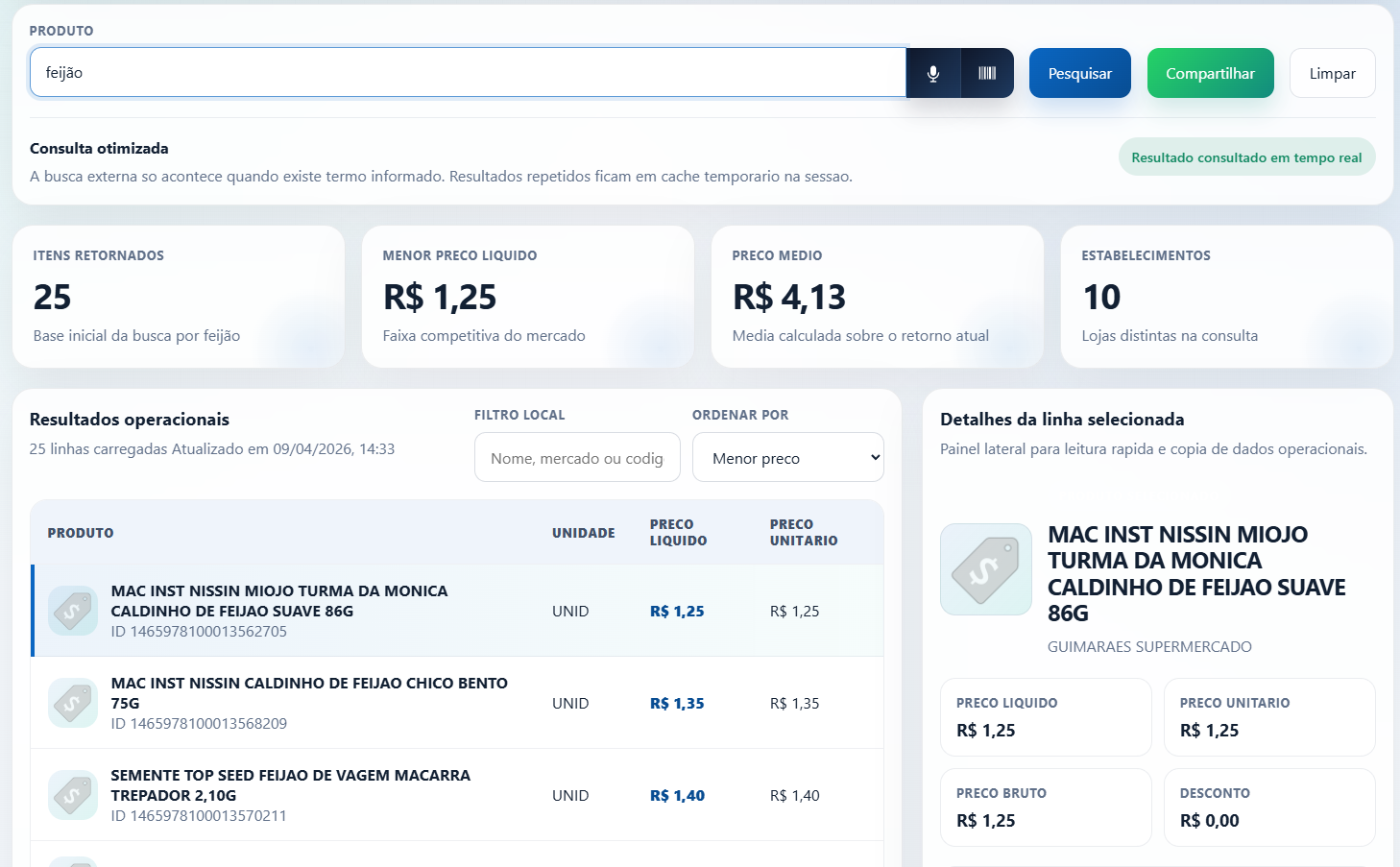Screen dimensions: 1400x867
Task: Click the 25 linhas carregadas update timestamp
Action: tap(212, 449)
